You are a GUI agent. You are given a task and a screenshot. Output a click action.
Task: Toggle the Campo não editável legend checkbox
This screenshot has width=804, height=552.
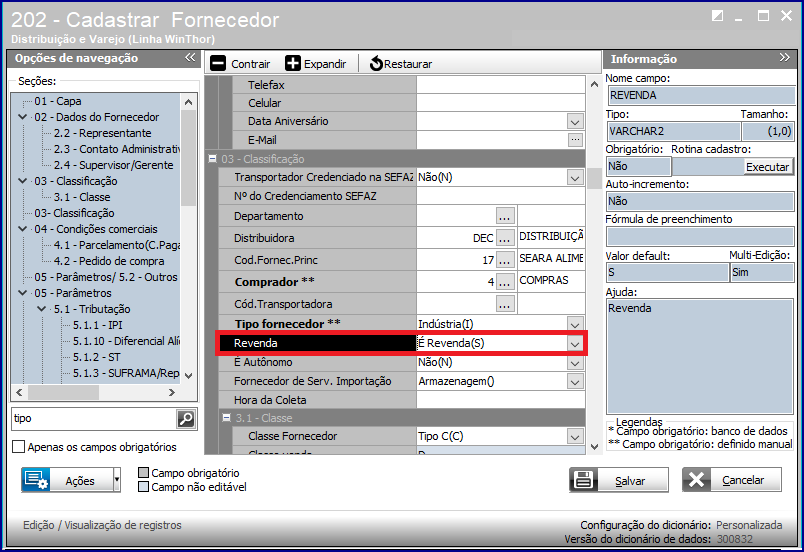click(144, 486)
